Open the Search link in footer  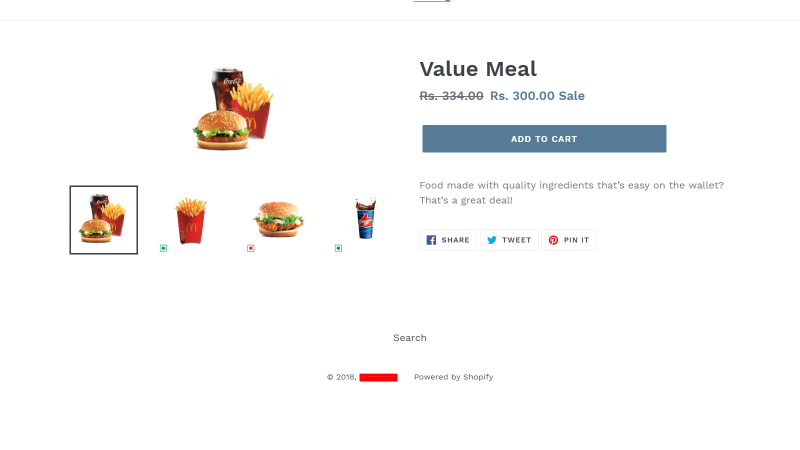(x=410, y=338)
